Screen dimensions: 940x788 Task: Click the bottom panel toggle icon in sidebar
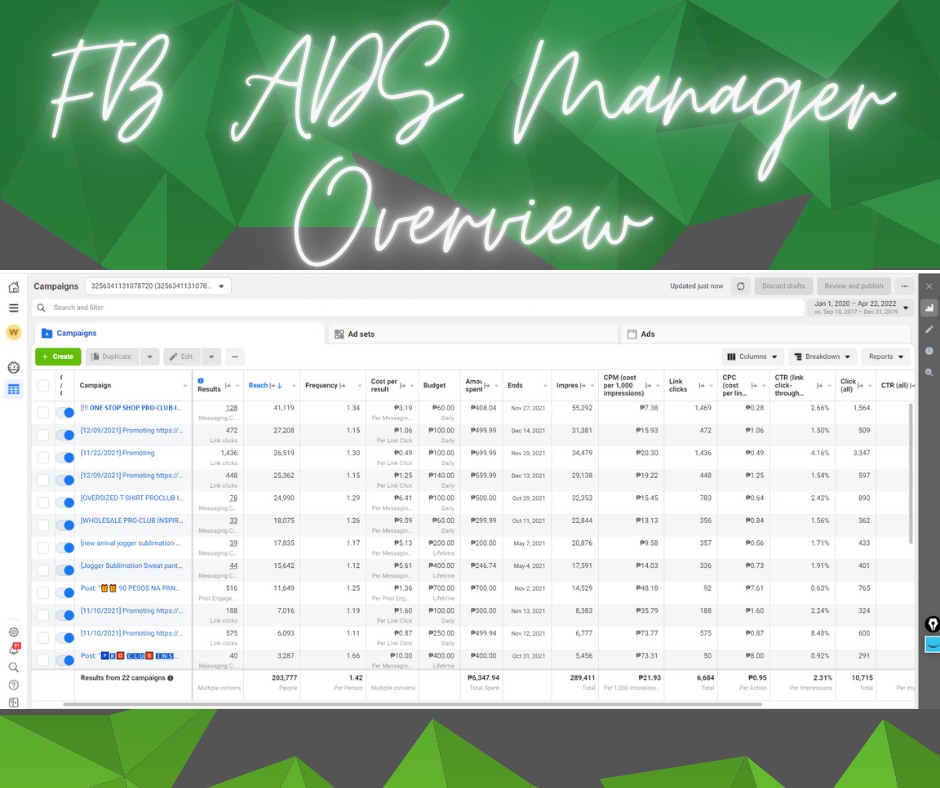(13, 702)
